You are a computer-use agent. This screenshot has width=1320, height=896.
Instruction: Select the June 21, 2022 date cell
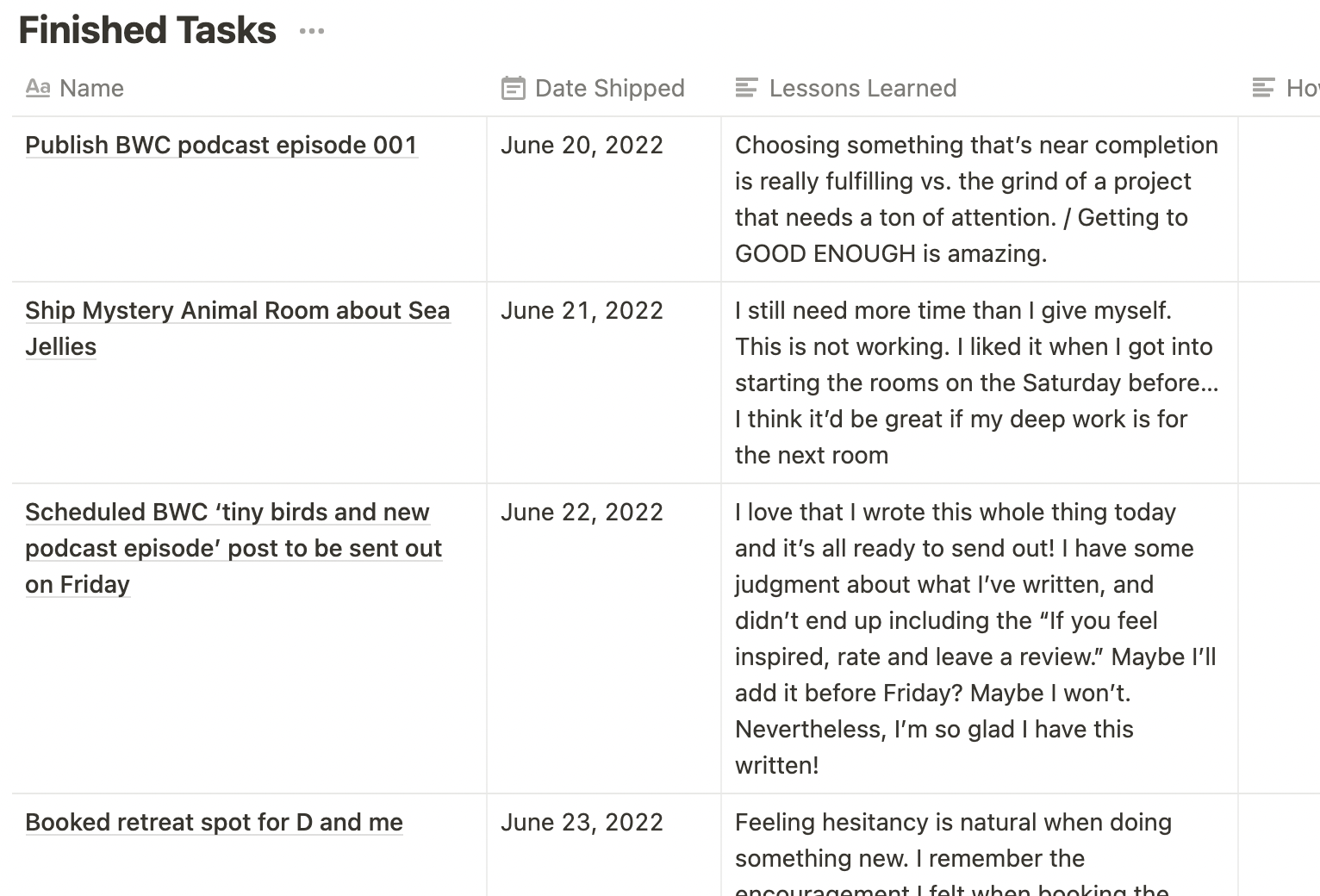point(582,310)
